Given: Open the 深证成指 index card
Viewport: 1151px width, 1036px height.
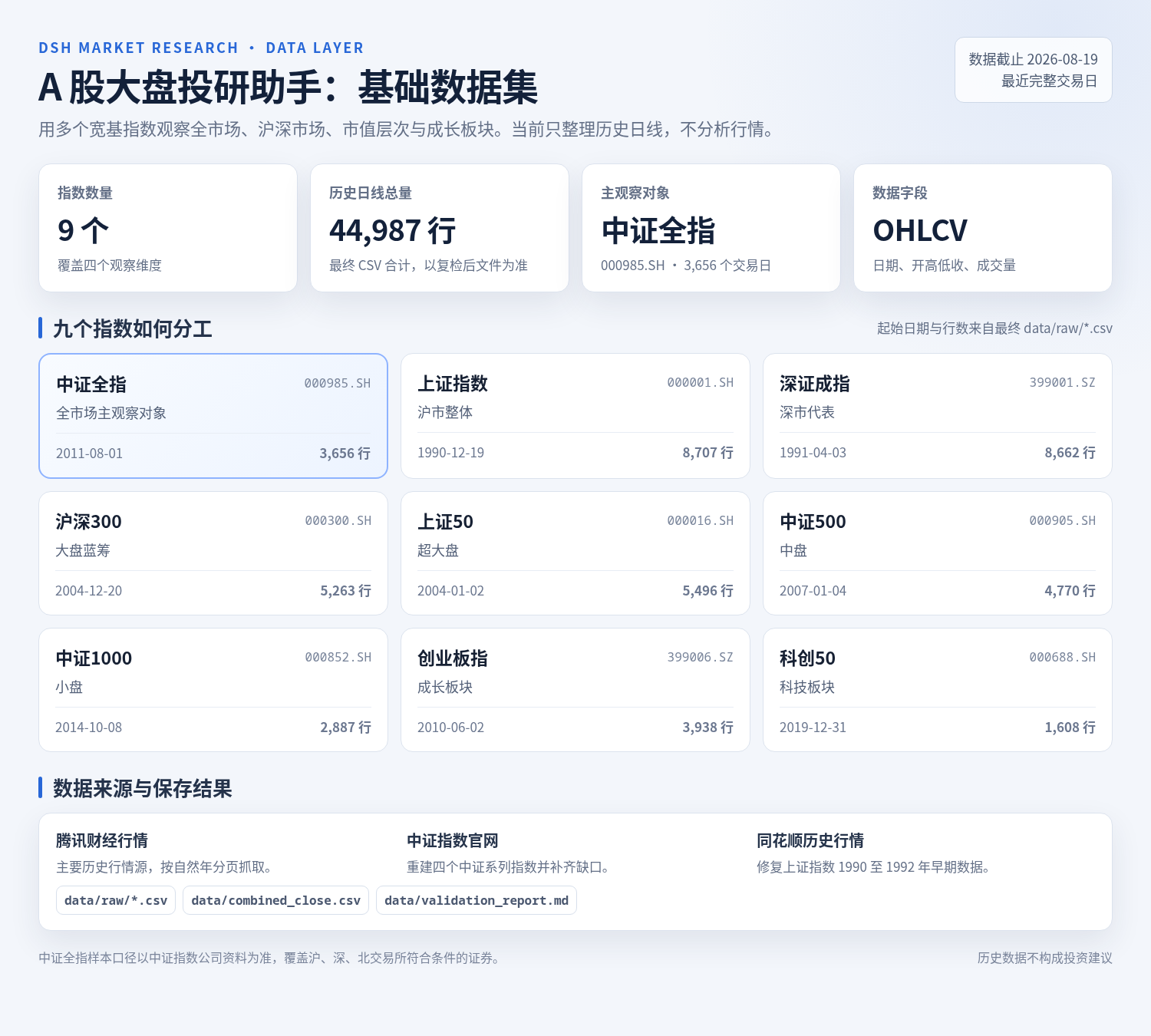Looking at the screenshot, I should (x=938, y=416).
